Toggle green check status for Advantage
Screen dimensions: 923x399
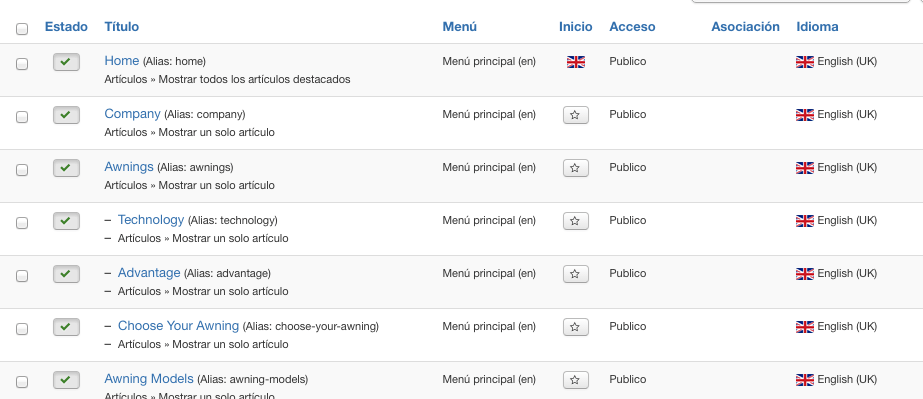point(66,274)
